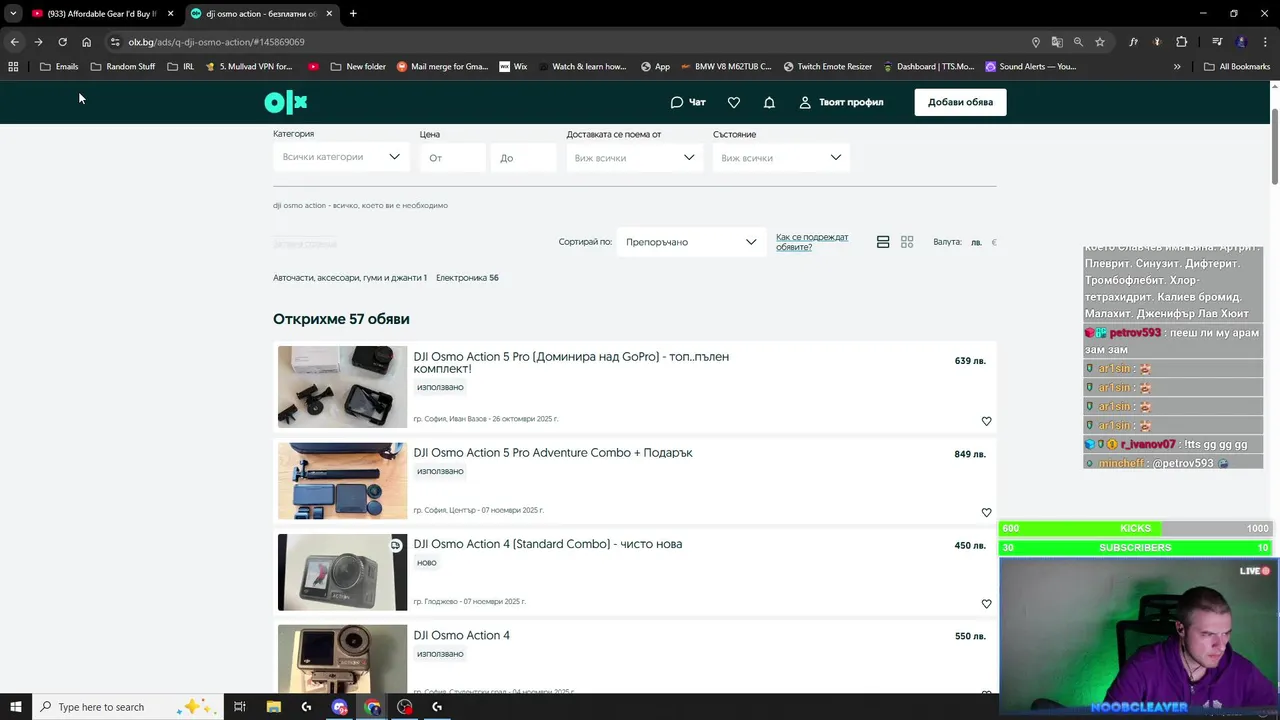Favorite the 849 лв. listing
Screen dimensions: 1280x720
[986, 512]
